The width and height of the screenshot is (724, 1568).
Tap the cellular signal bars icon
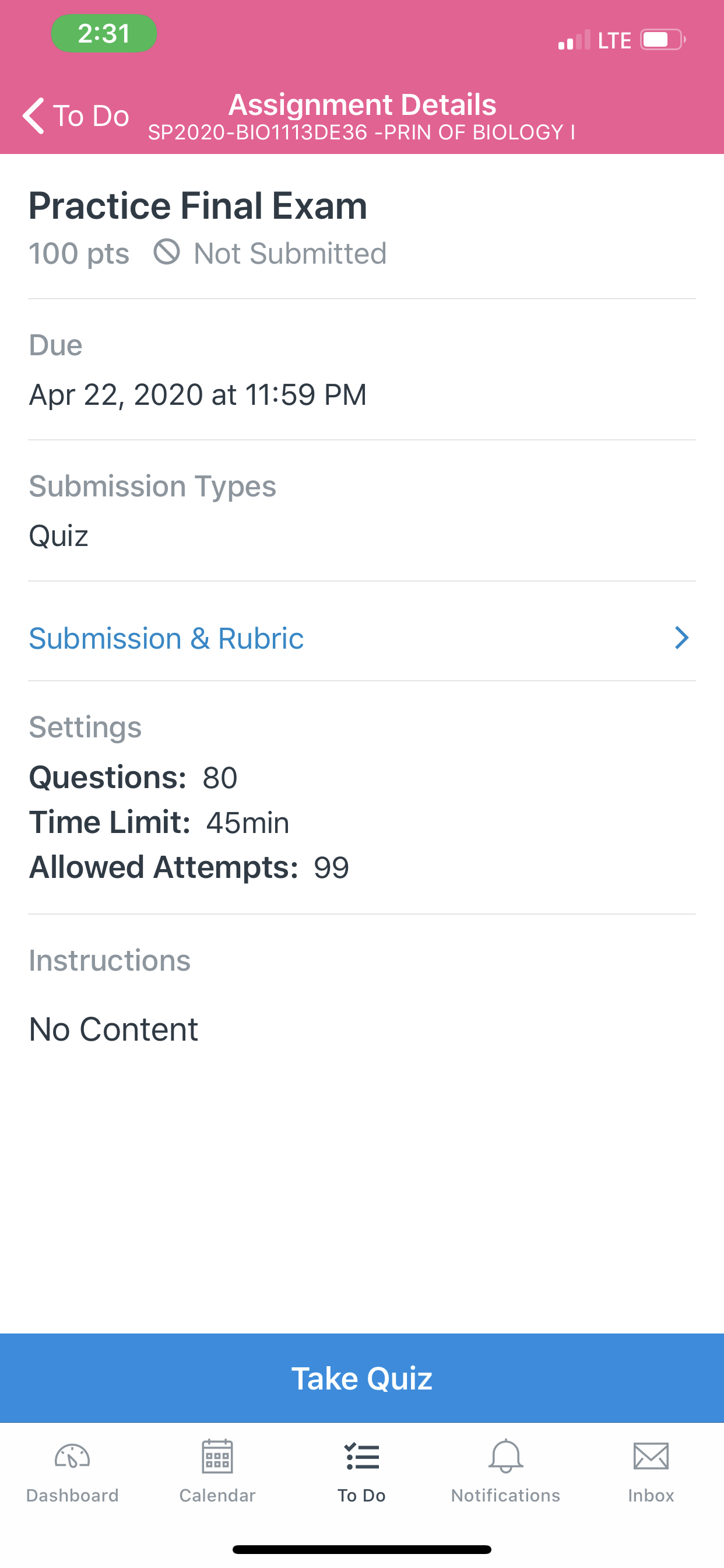574,40
